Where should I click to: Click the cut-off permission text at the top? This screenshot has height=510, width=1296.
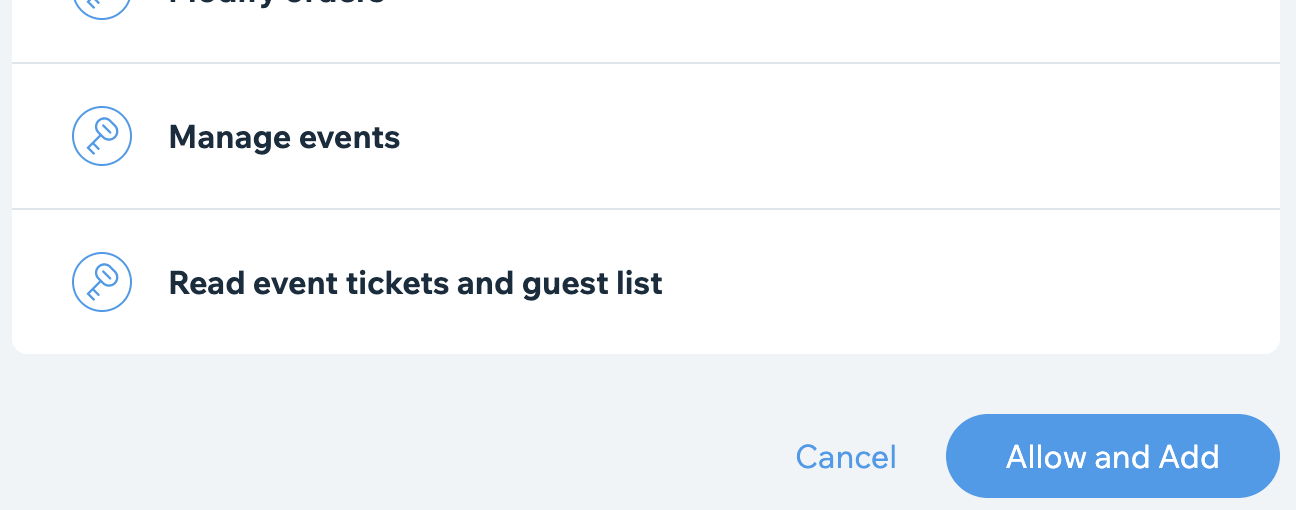pos(277,3)
